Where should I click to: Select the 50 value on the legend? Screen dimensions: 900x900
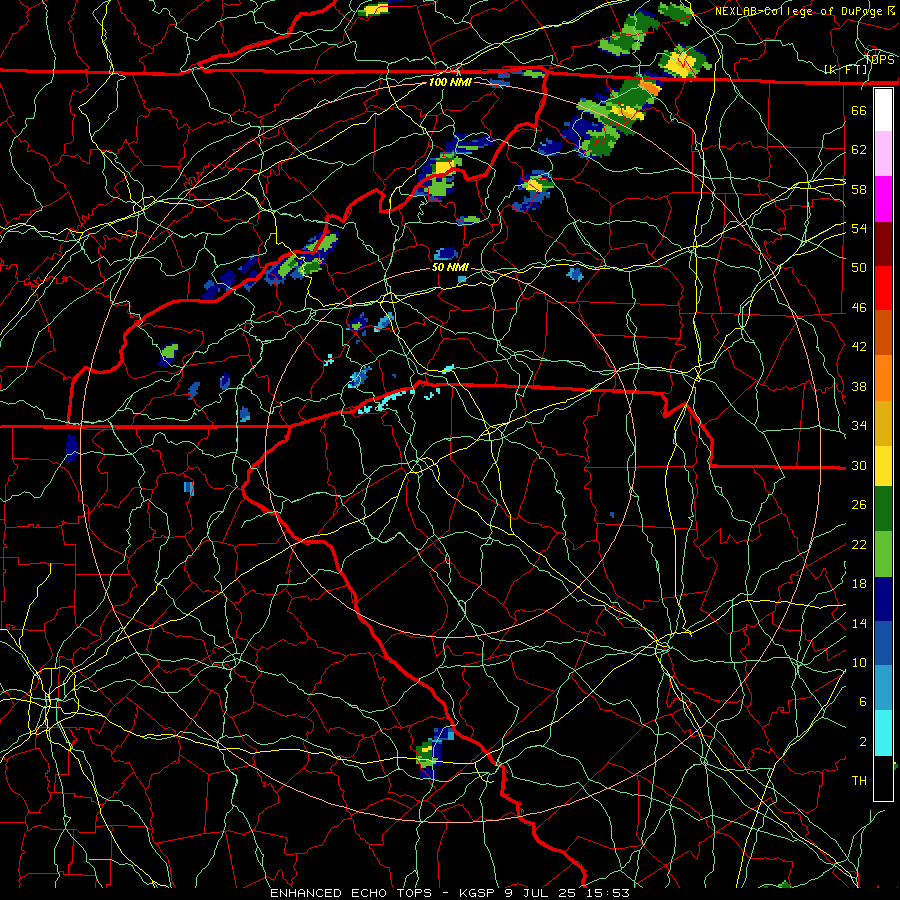pyautogui.click(x=859, y=268)
